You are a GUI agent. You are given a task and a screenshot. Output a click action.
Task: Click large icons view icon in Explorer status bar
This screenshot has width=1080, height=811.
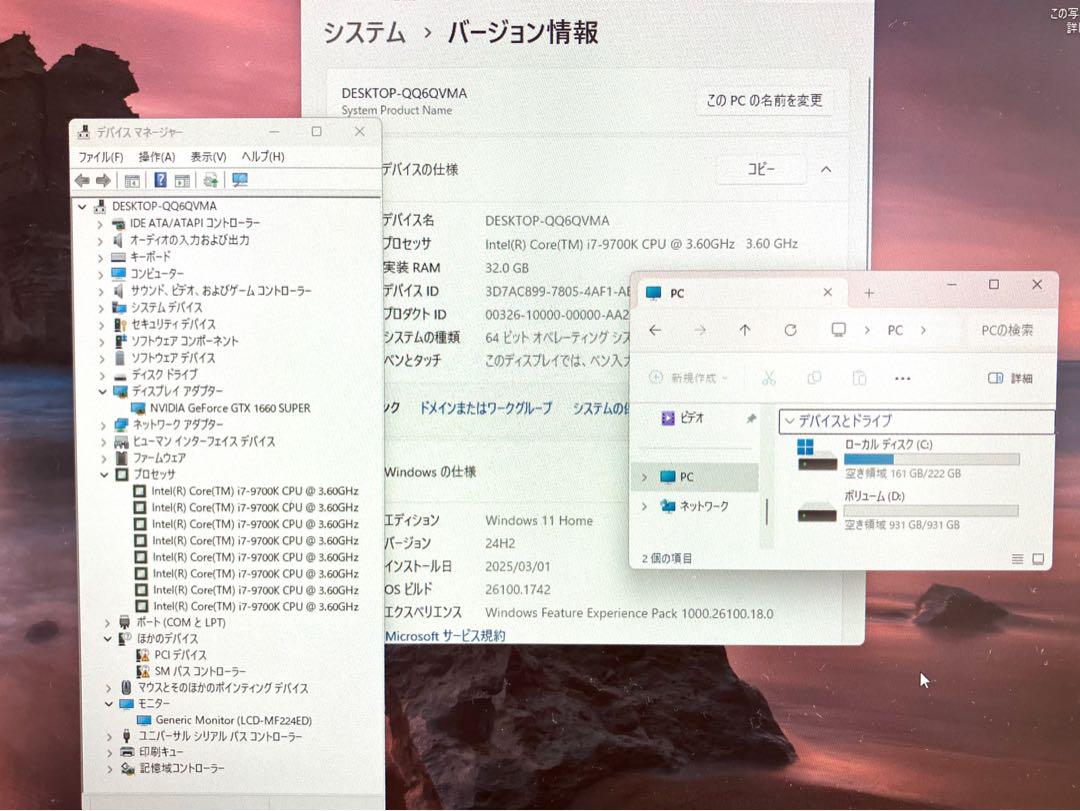(1038, 559)
